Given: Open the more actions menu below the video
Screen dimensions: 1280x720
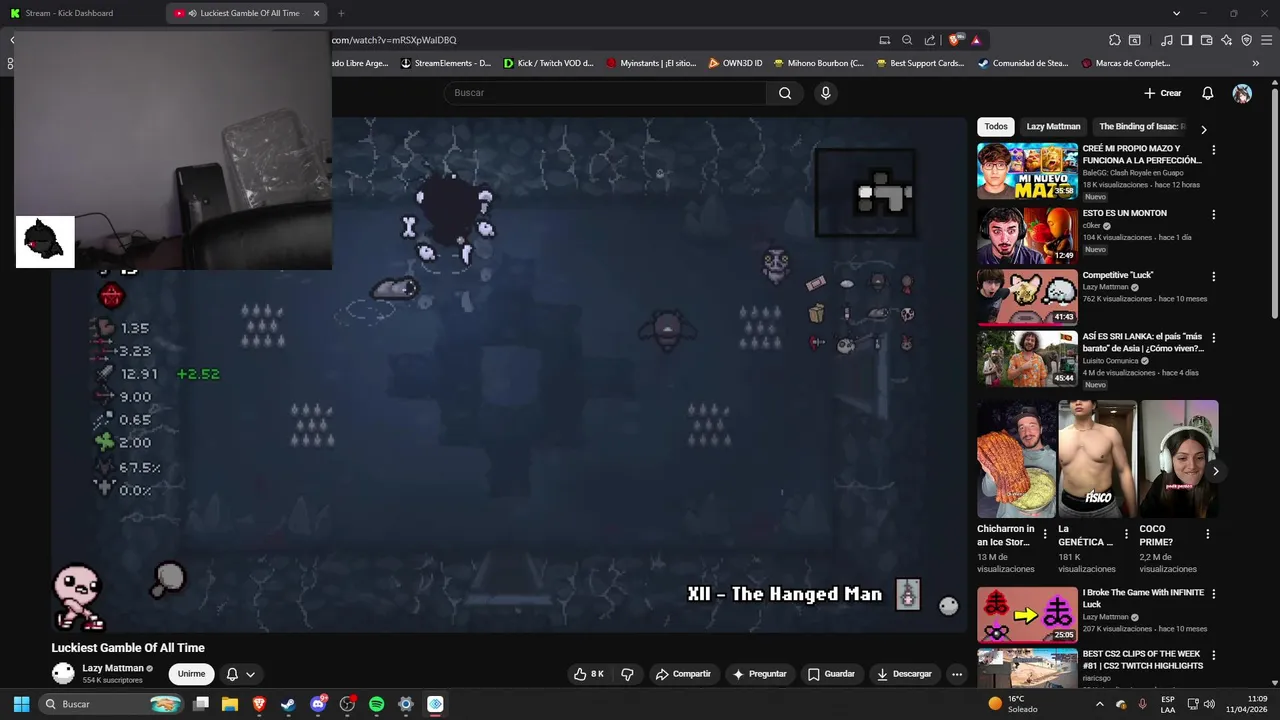Looking at the screenshot, I should 957,674.
